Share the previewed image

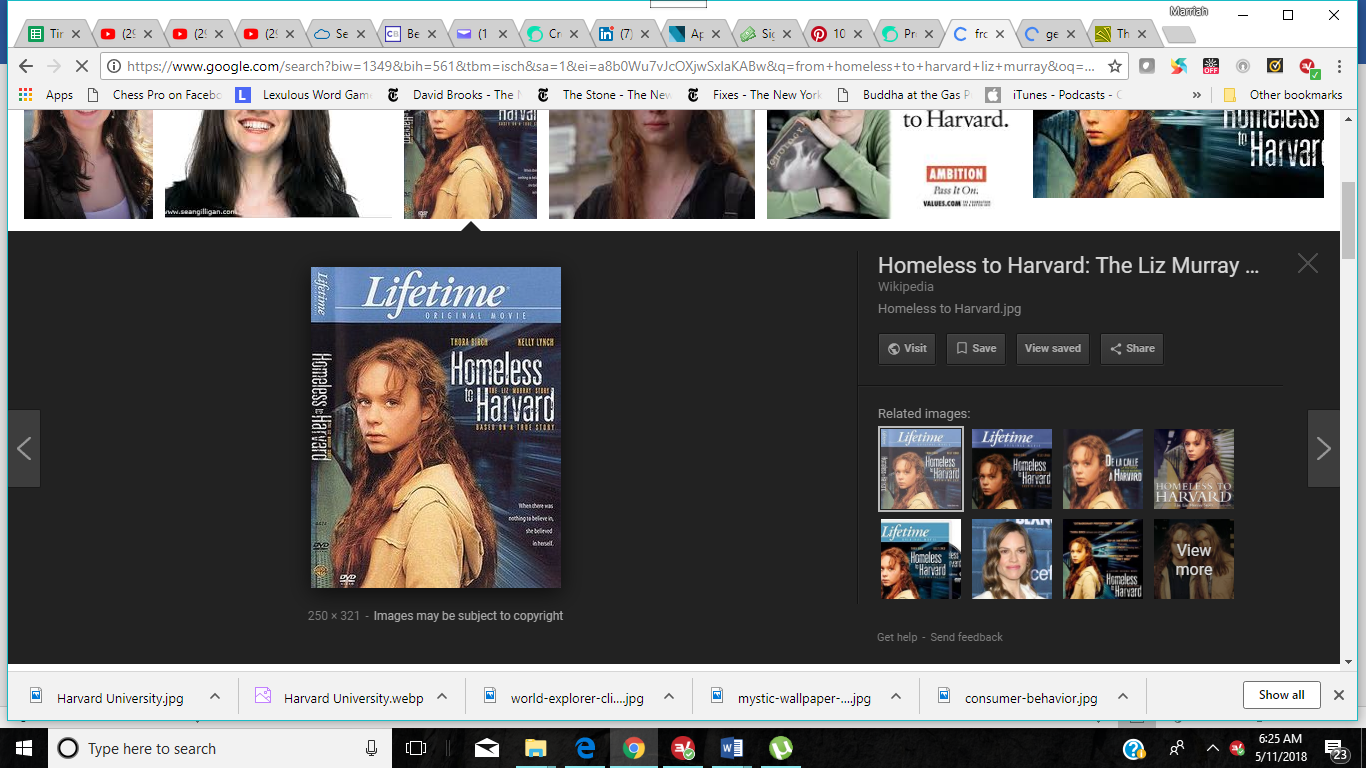click(1132, 348)
